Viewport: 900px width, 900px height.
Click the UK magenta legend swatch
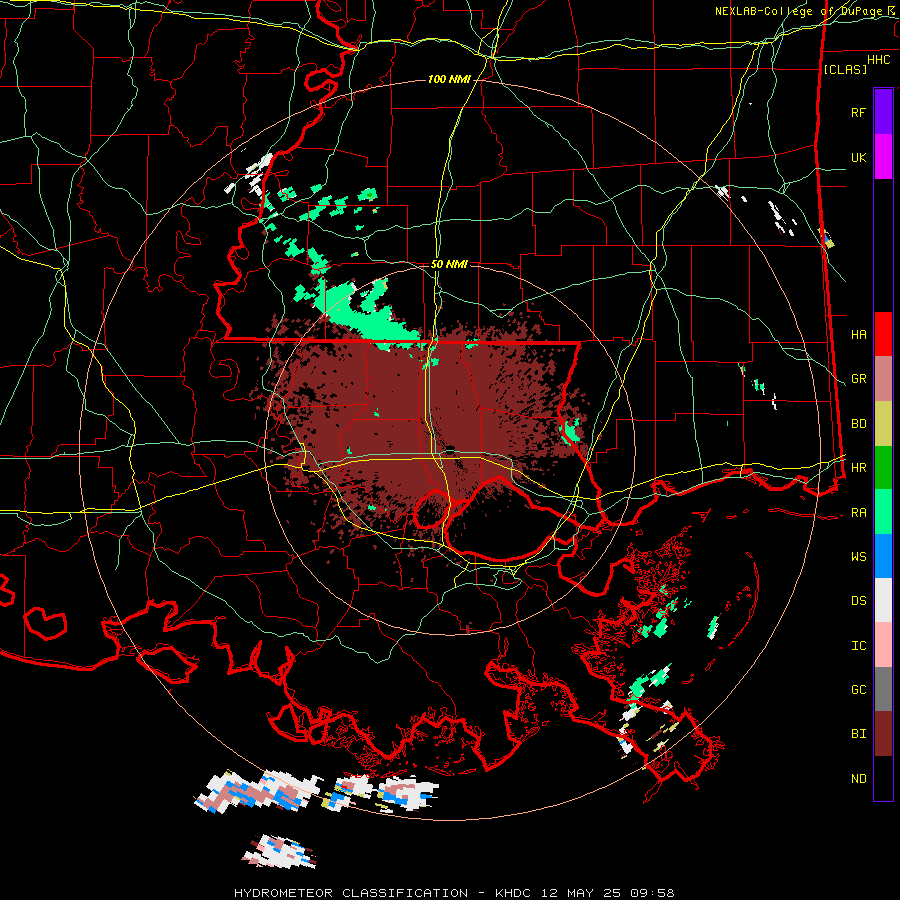click(883, 157)
